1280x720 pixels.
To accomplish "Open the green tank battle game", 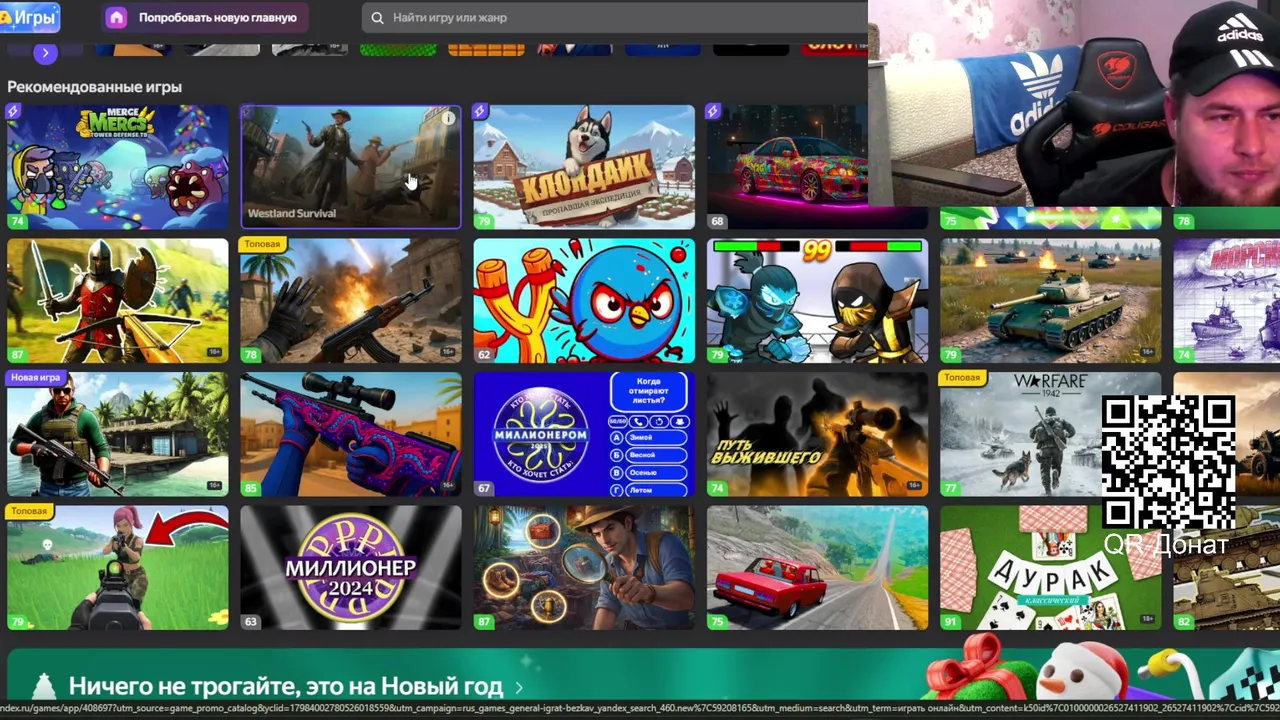I will click(1050, 300).
